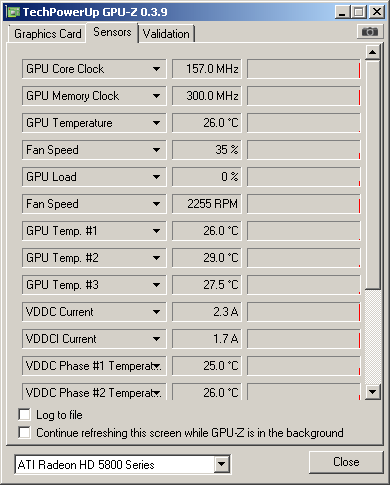Click the GPU-Z title bar app icon
Viewport: 390px width, 485px height.
14,12
